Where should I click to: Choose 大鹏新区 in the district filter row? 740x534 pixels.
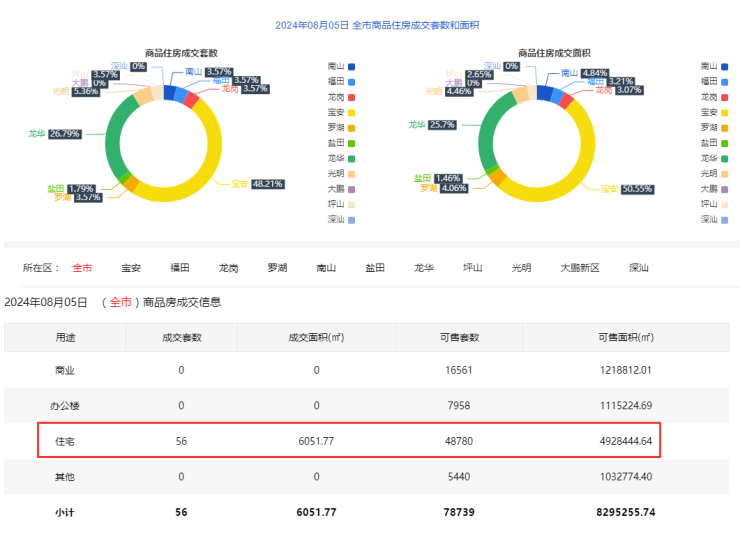[579, 268]
